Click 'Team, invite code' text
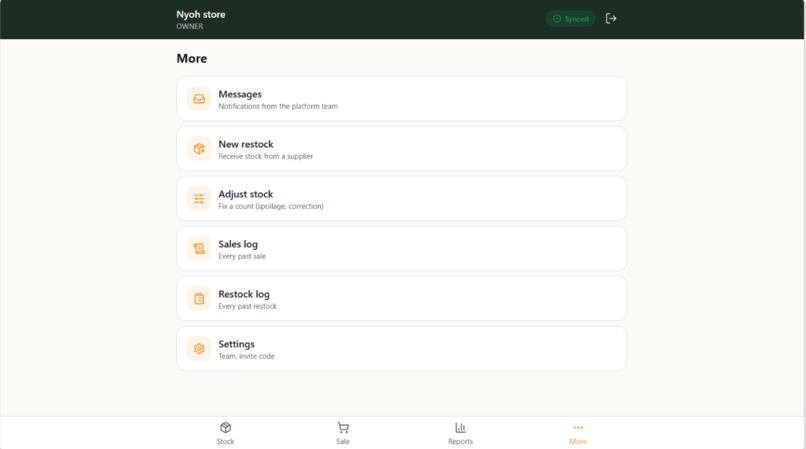 [x=247, y=356]
